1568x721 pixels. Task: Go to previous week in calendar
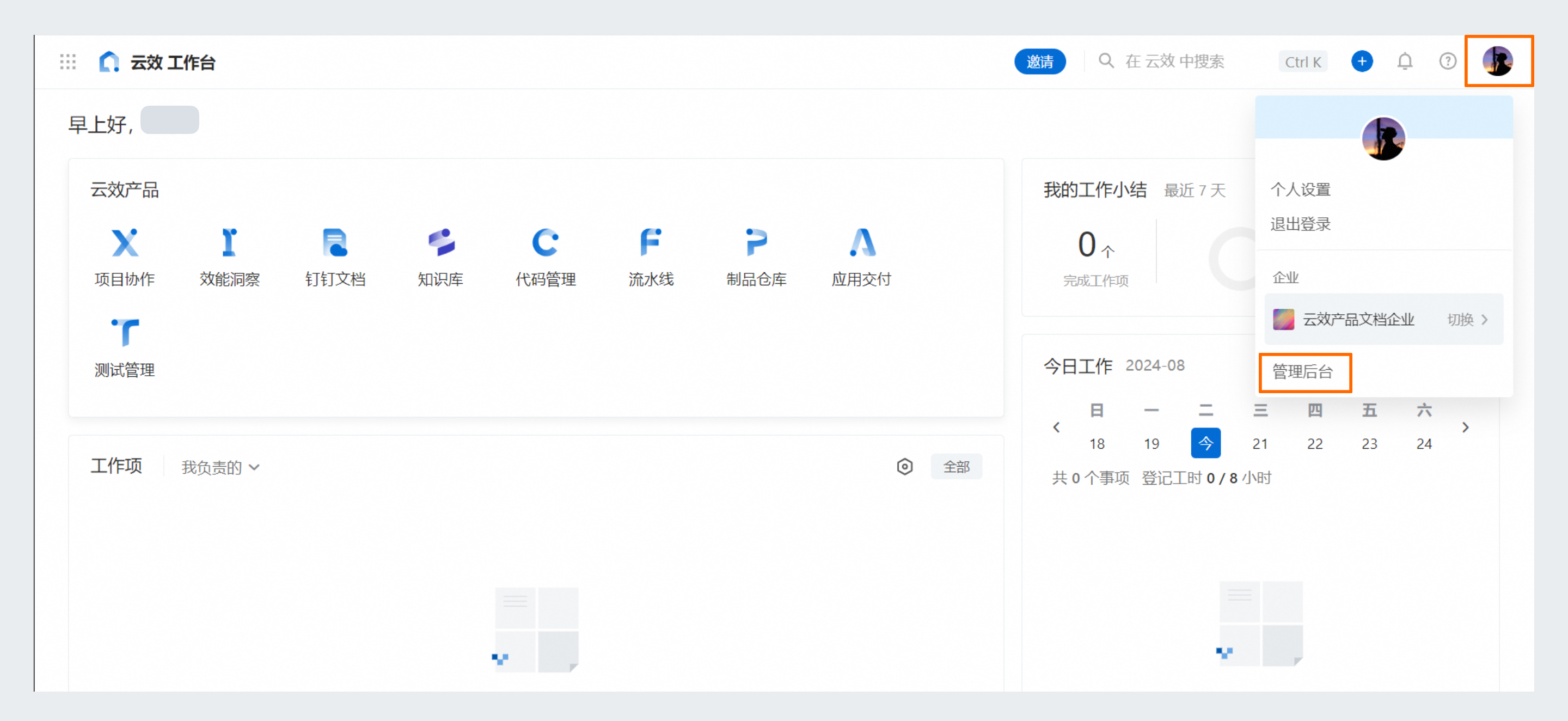(1056, 427)
